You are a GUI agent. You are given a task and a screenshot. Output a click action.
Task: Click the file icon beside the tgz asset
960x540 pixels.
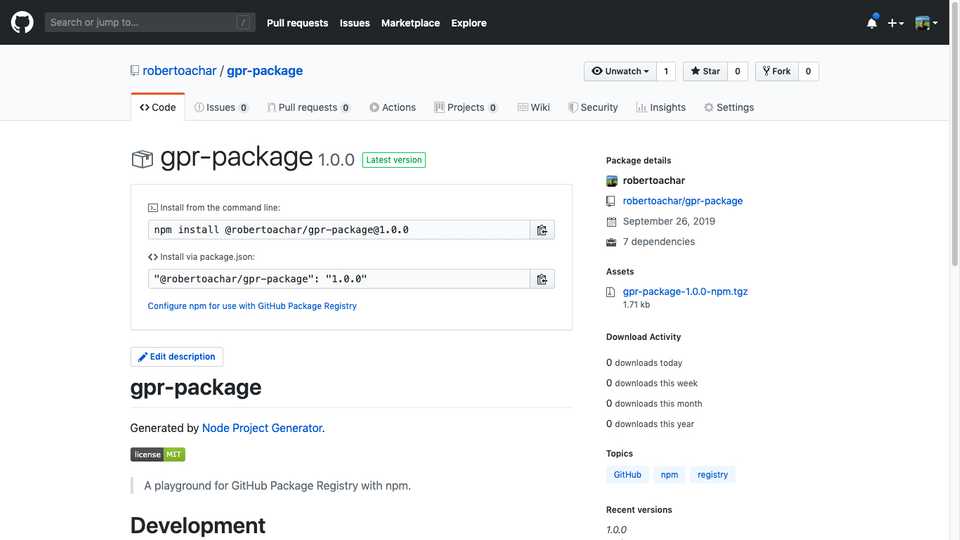tap(610, 292)
